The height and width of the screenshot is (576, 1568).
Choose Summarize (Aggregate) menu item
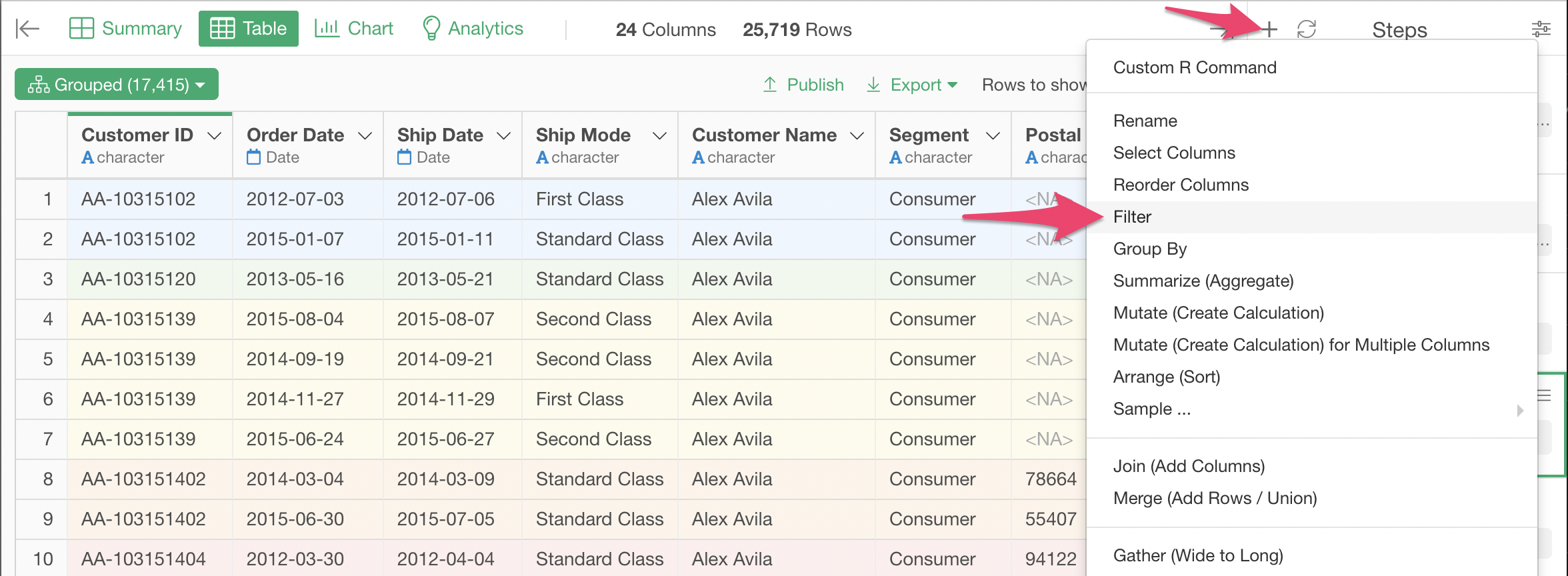(1311, 281)
